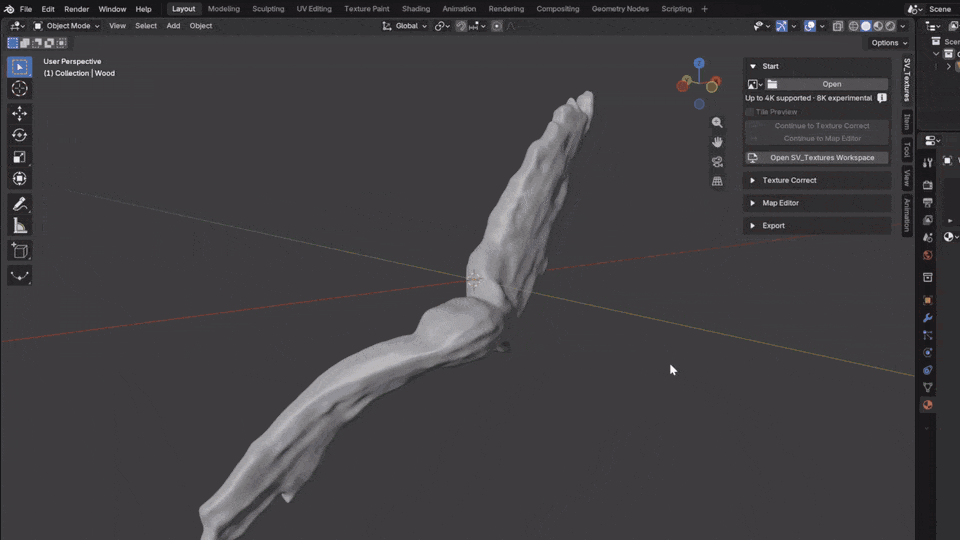The image size is (960, 540).
Task: Open the Object Mode dropdown
Action: point(66,26)
